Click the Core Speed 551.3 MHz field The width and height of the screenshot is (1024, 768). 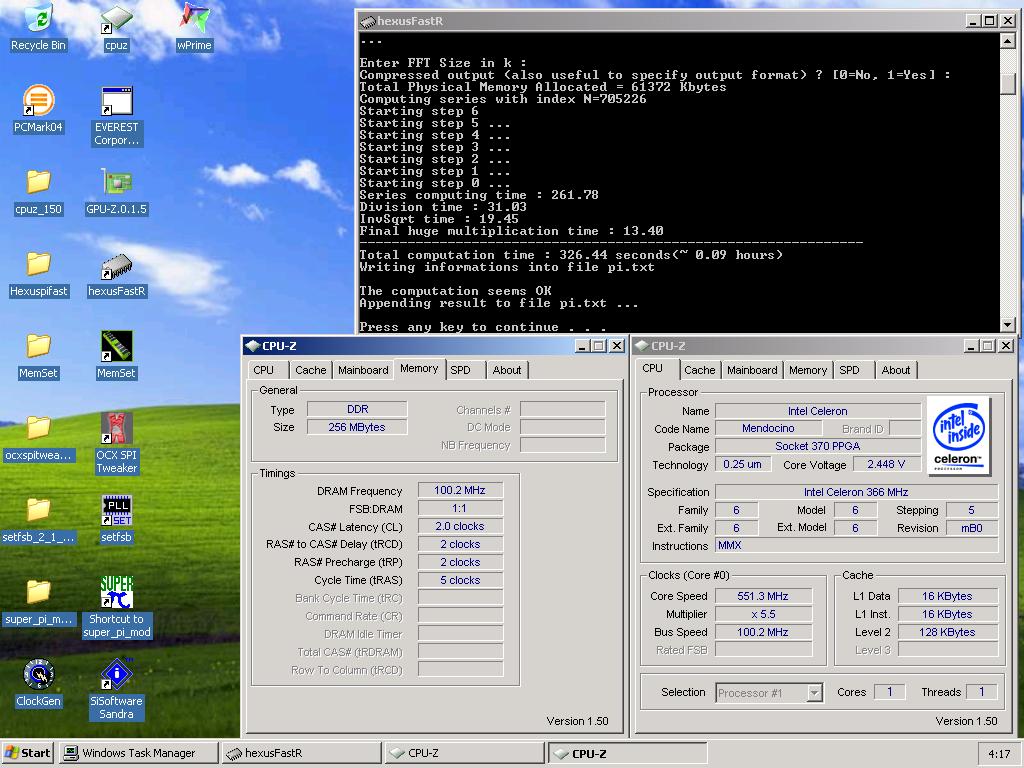(x=763, y=596)
